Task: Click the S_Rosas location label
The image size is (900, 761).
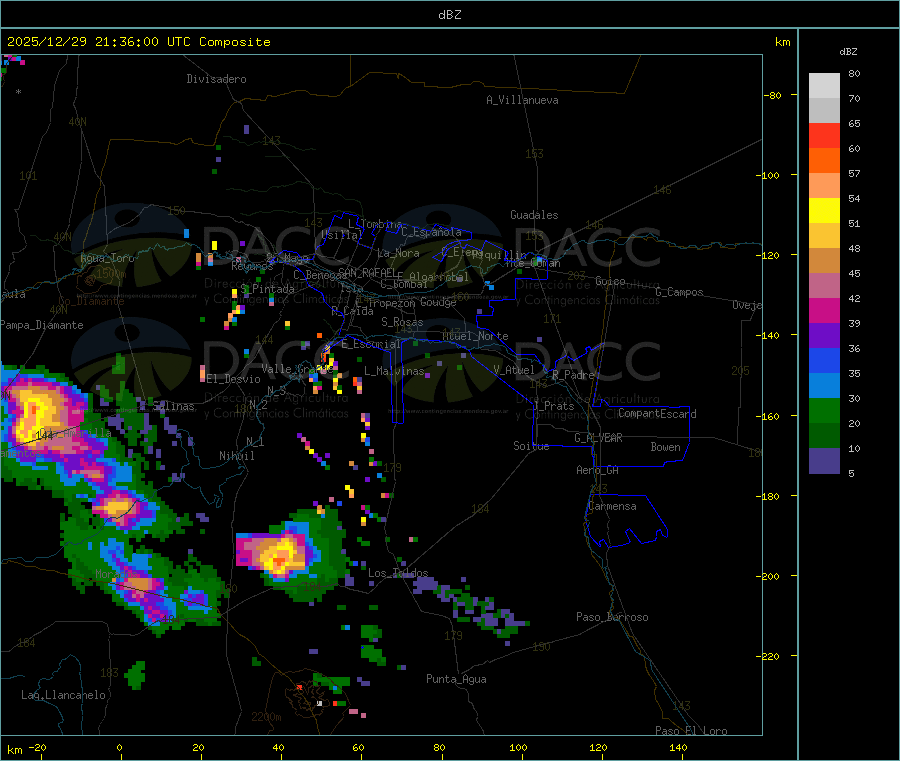Action: pos(402,322)
